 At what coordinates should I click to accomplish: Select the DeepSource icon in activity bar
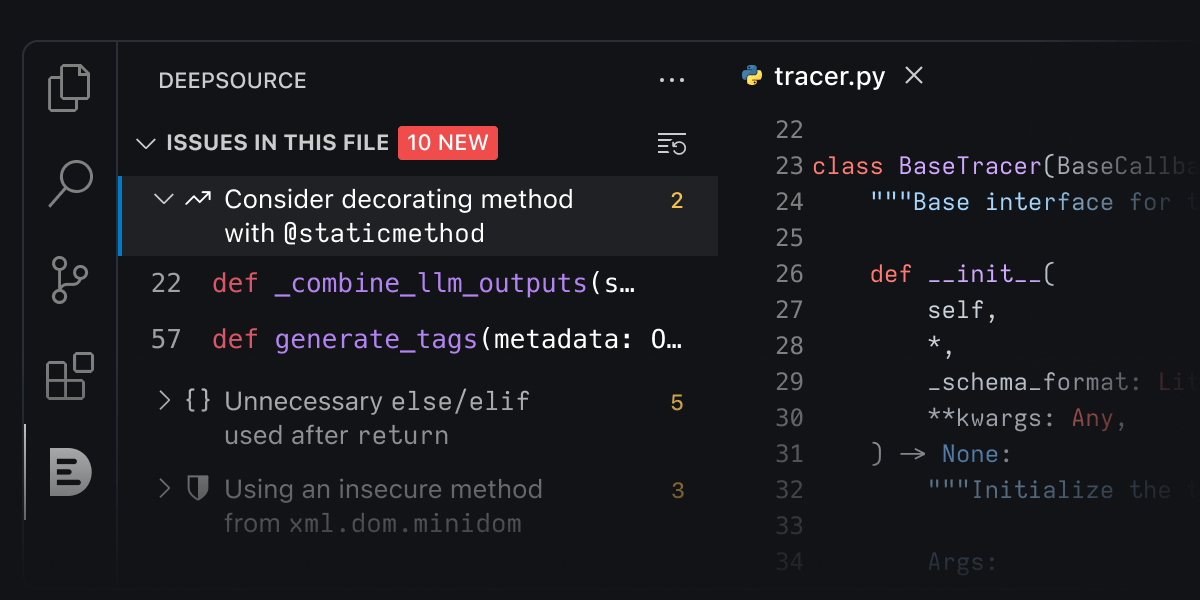tap(69, 474)
